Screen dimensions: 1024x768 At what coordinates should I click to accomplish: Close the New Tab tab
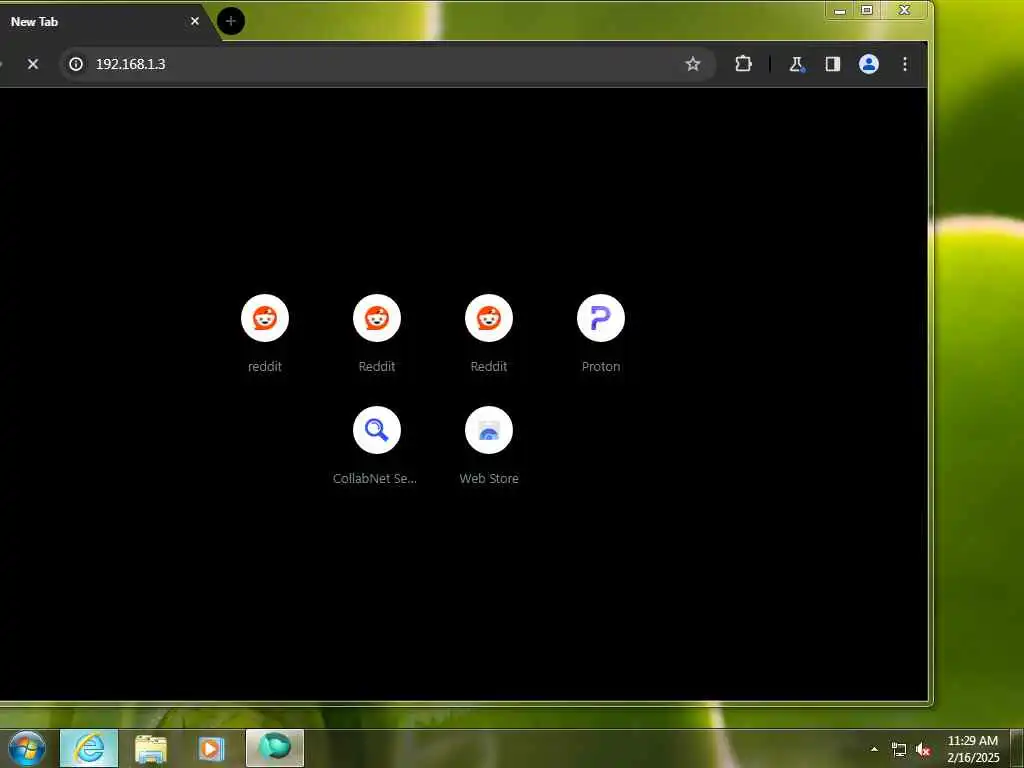pos(195,22)
